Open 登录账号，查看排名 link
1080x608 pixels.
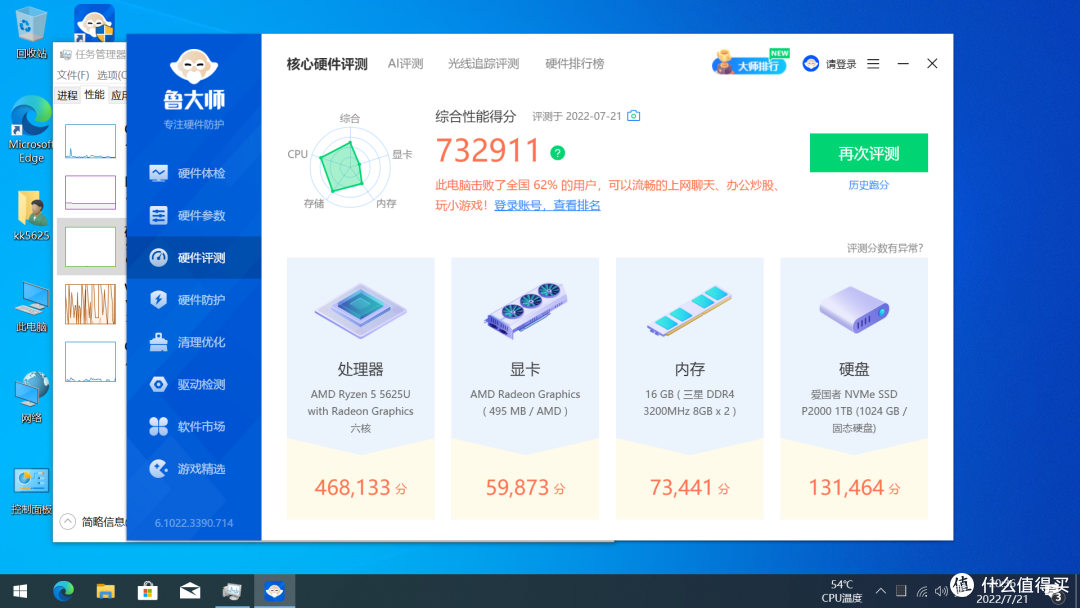point(547,205)
